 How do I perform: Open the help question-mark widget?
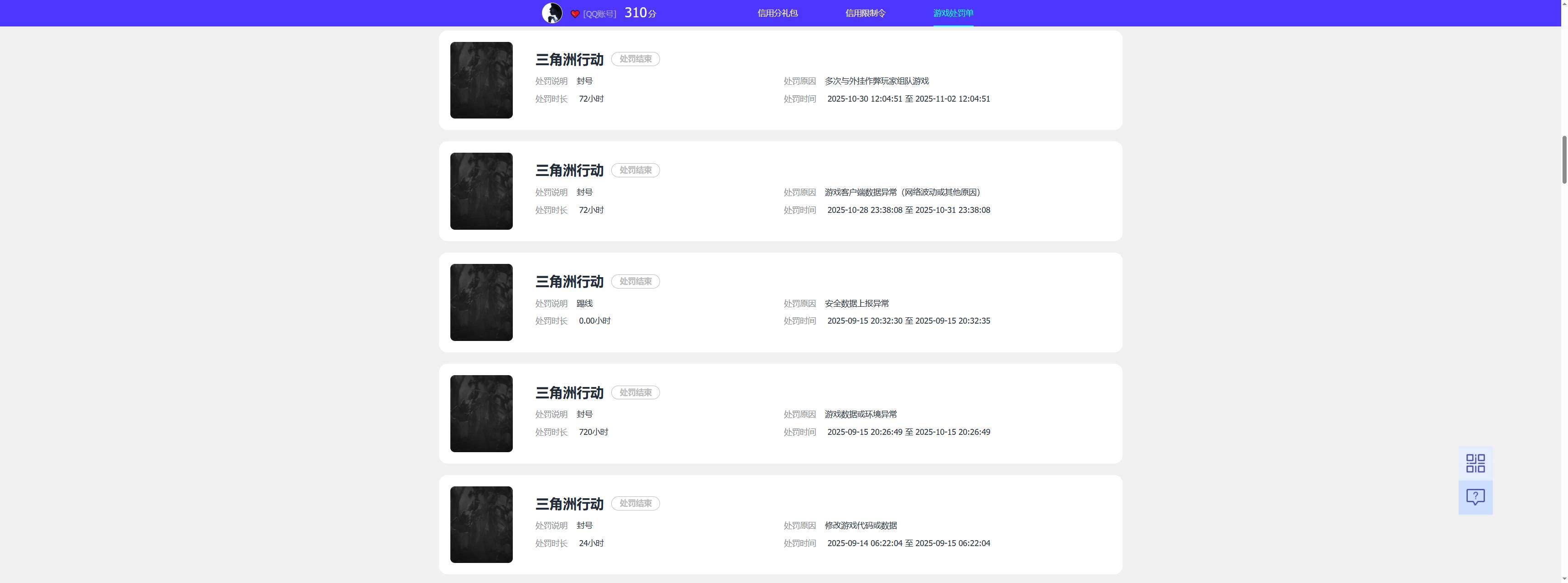coord(1475,497)
